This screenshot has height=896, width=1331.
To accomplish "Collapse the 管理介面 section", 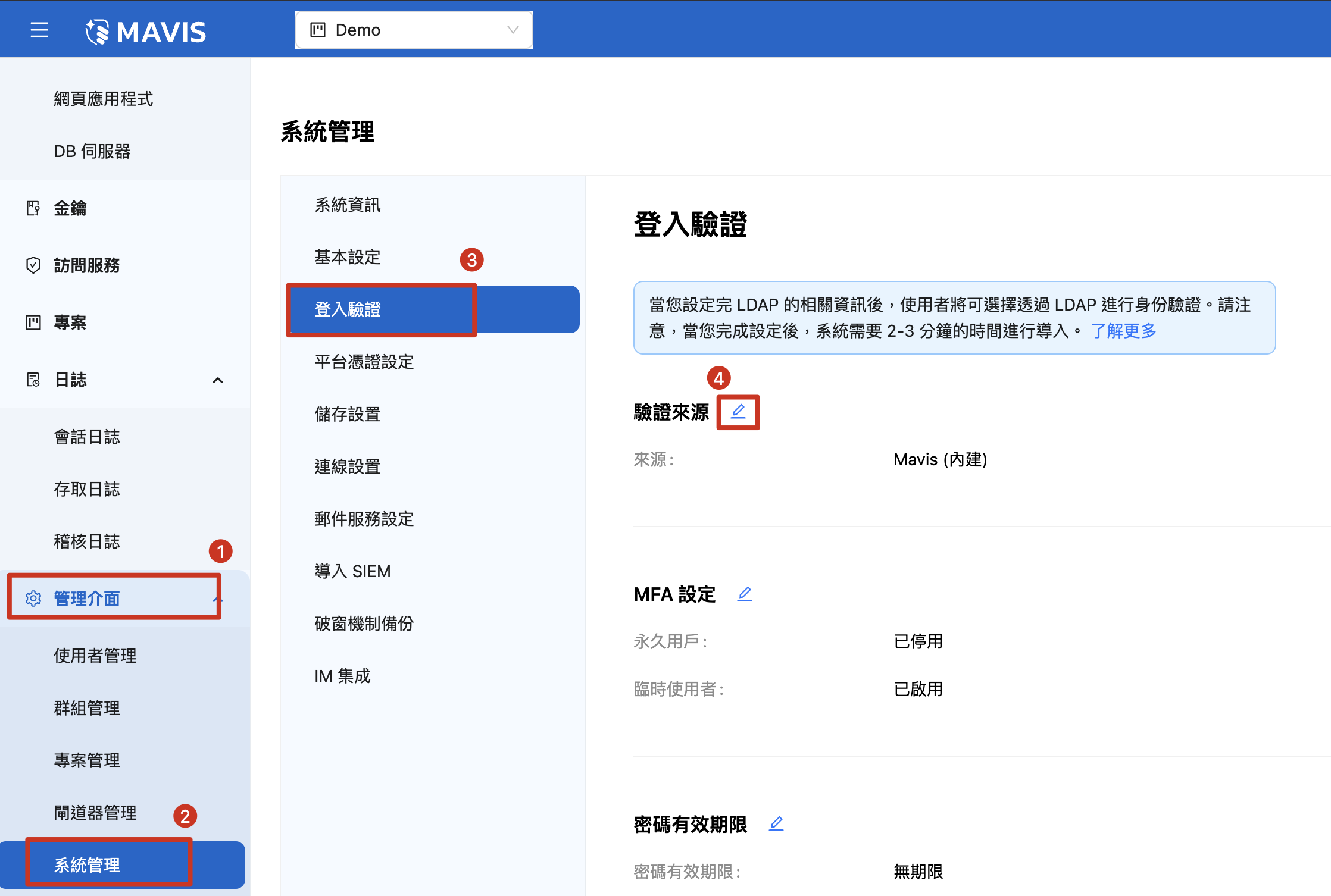I will tap(217, 599).
